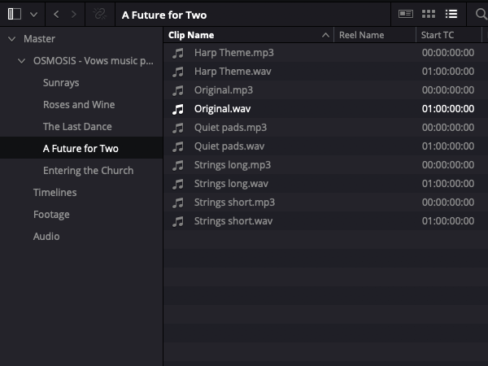The height and width of the screenshot is (366, 488).
Task: Open the bin list layout dropdown arrow
Action: click(34, 15)
